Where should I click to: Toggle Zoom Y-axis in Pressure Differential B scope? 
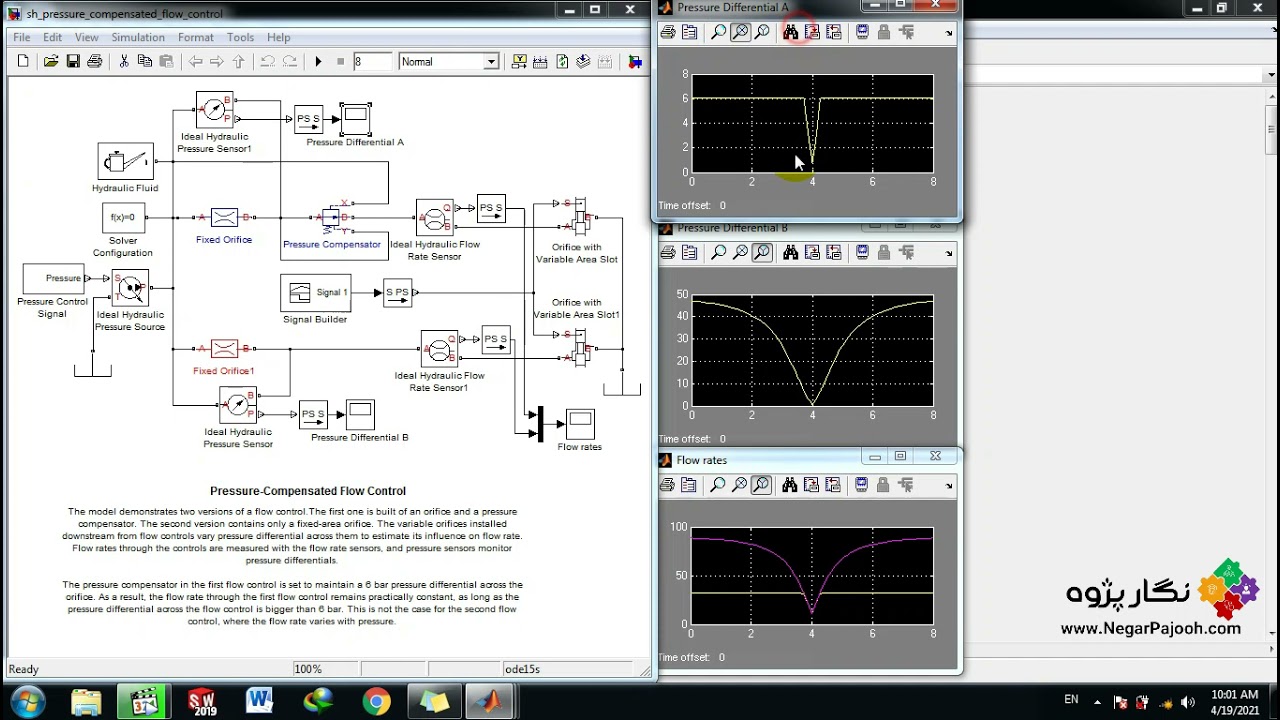(x=762, y=253)
